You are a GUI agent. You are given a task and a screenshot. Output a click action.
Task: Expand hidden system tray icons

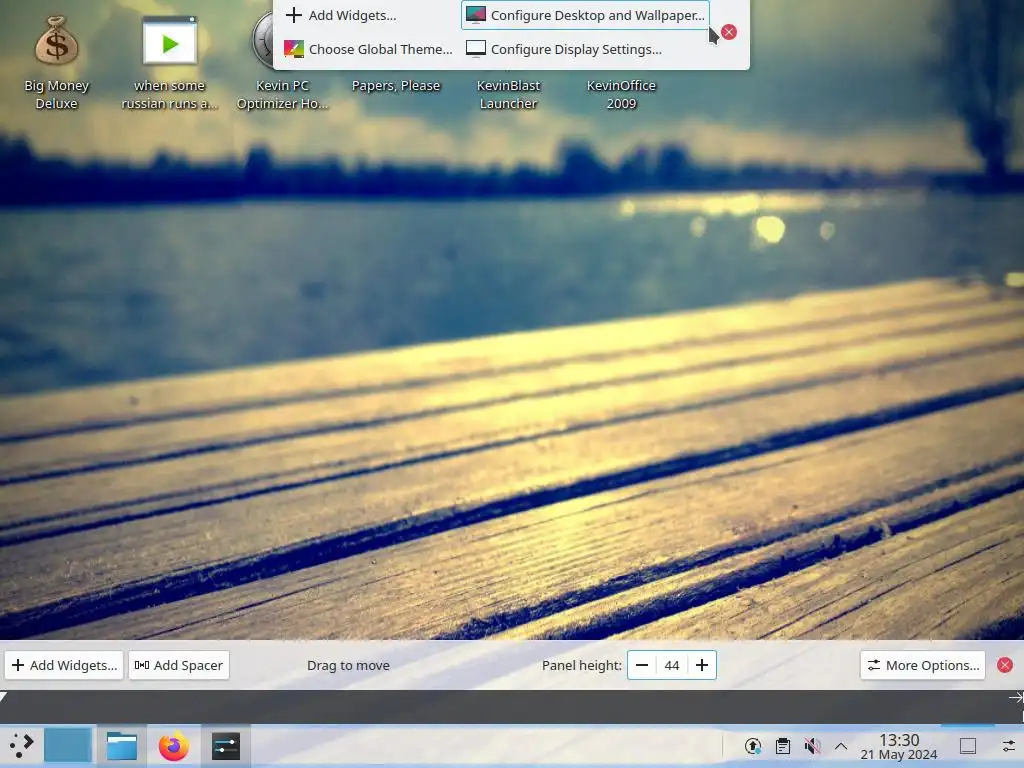(841, 746)
